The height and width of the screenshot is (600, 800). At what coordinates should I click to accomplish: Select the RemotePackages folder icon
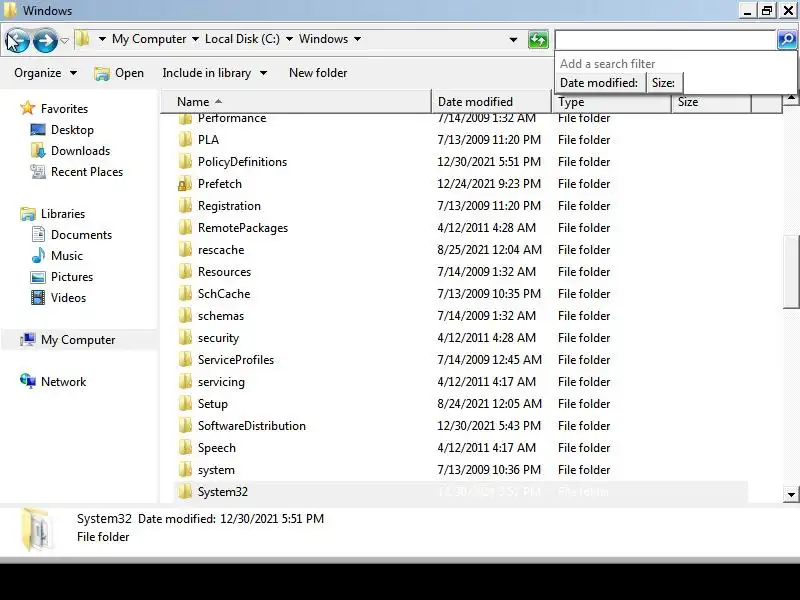pyautogui.click(x=185, y=228)
